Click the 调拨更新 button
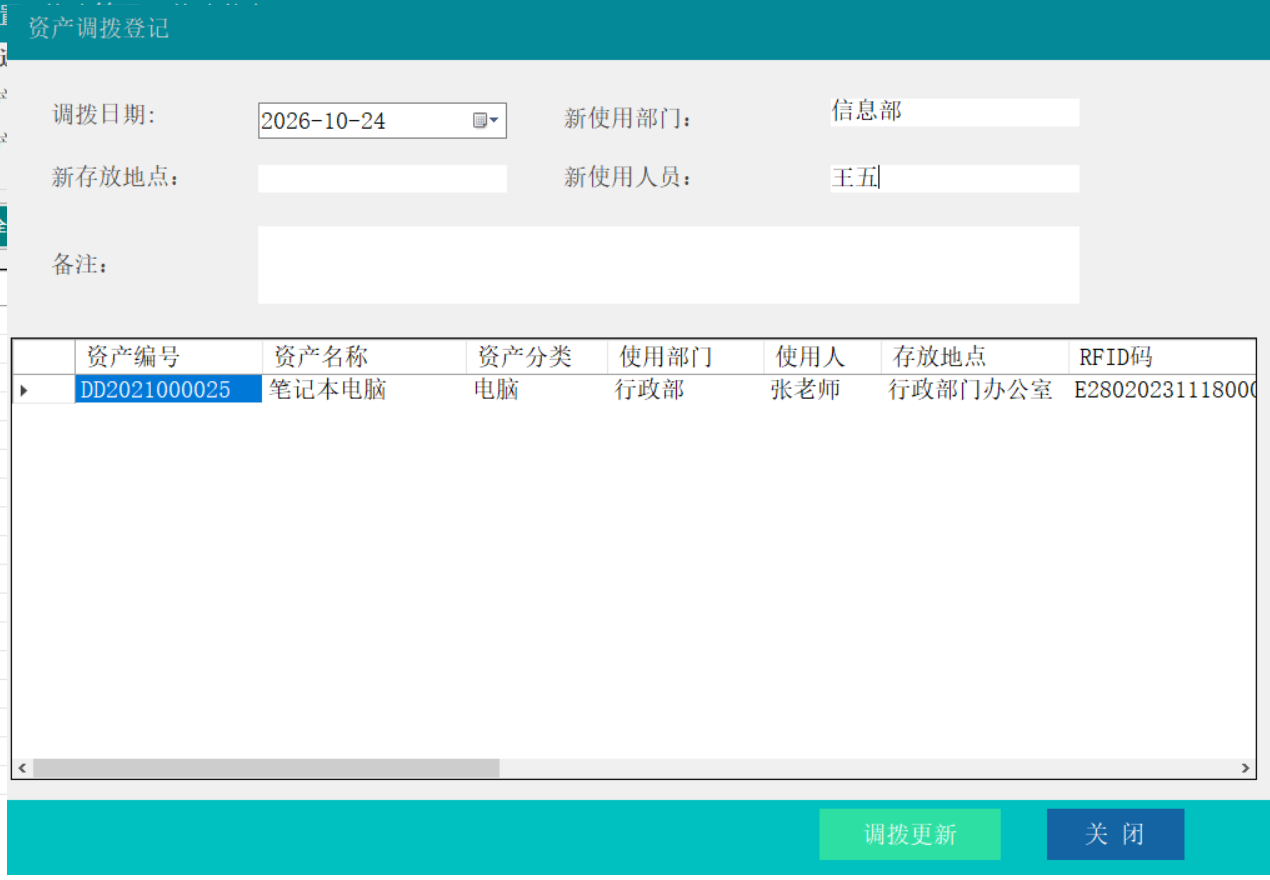 click(910, 834)
